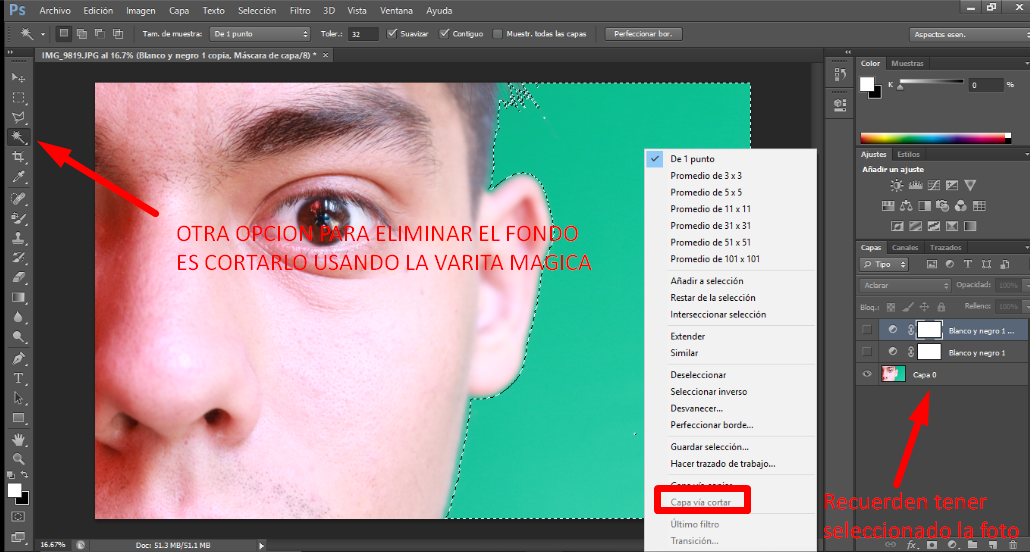Switch to the Canales tab
The height and width of the screenshot is (552, 1030).
(x=905, y=248)
